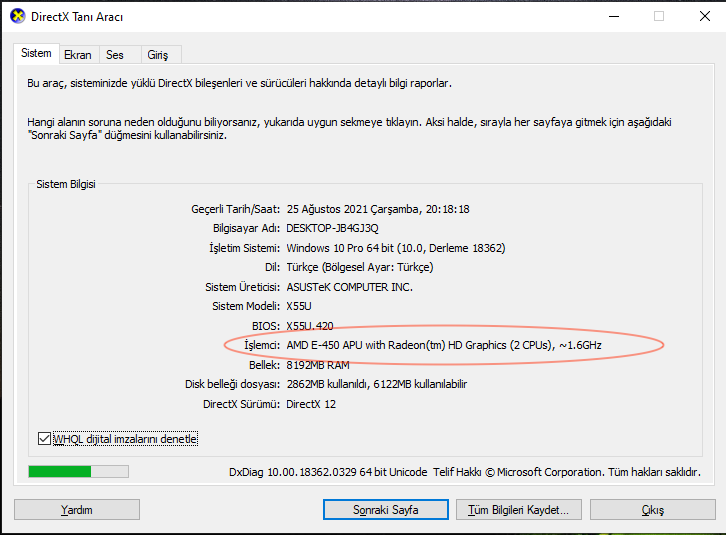Screen dimensions: 726x535
Task: Select system model value X55U
Action: (x=299, y=306)
